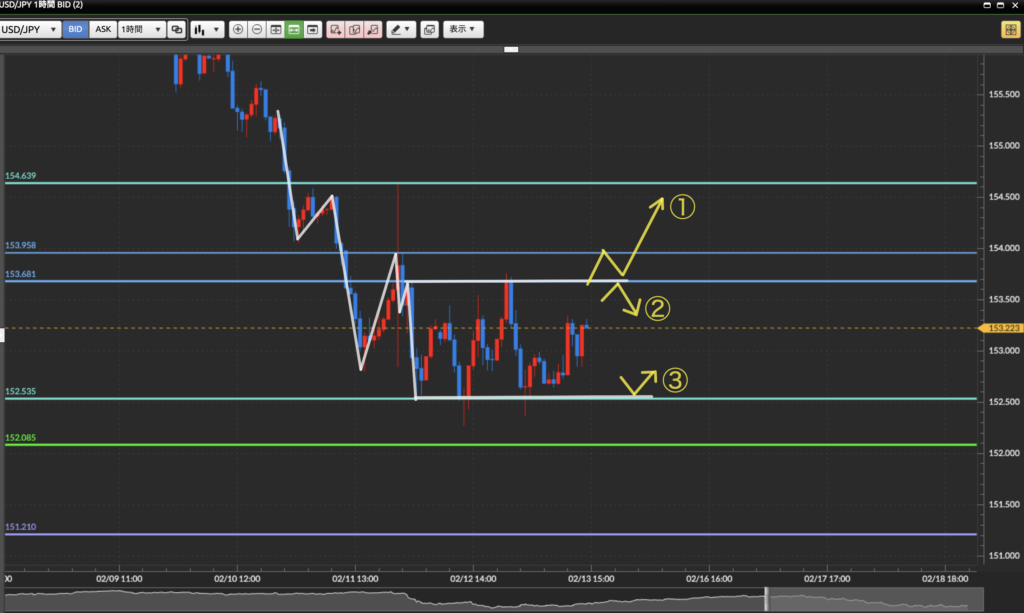The image size is (1024, 613).
Task: Click the chart copy icon beside 表示
Action: pos(429,30)
